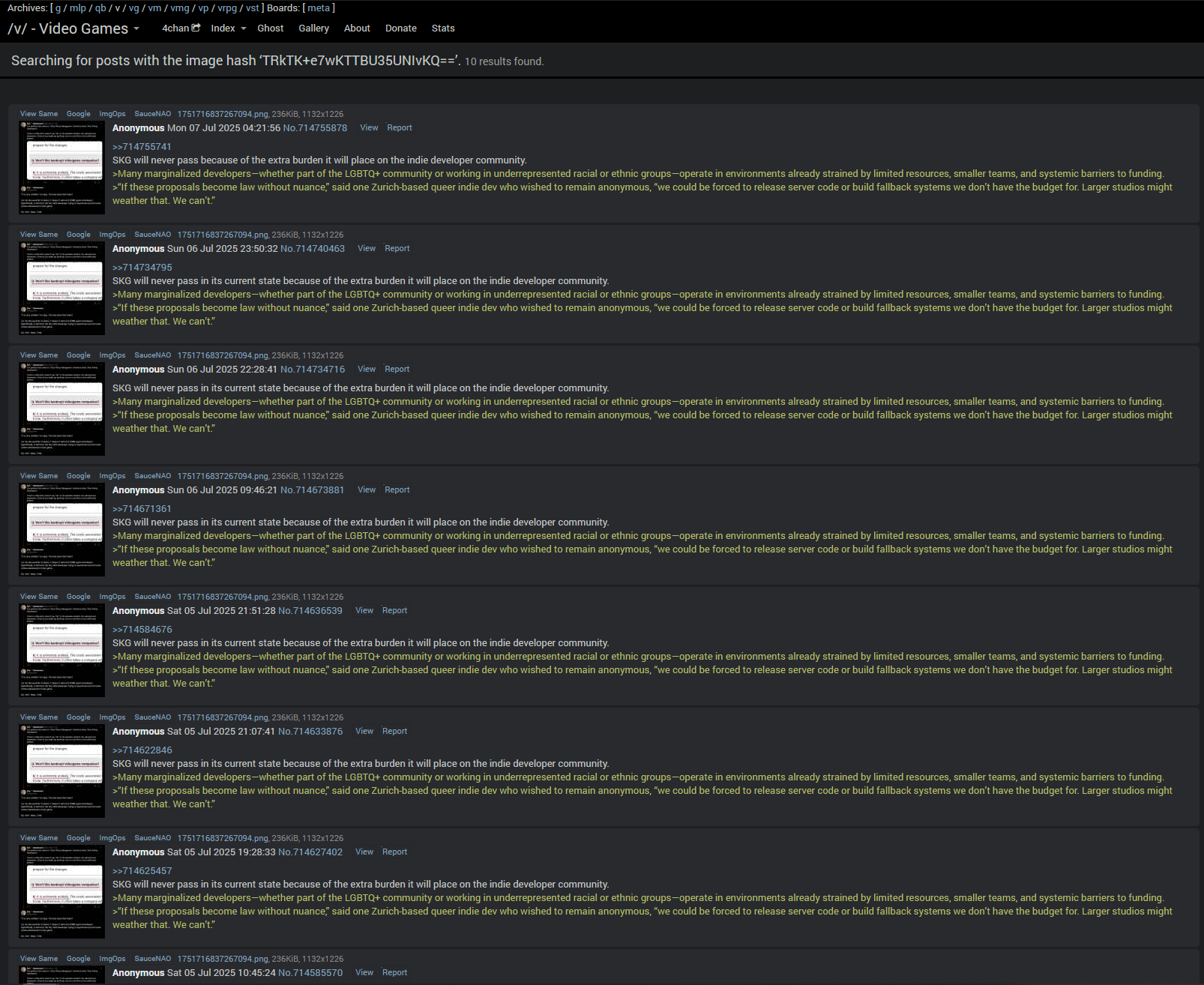The width and height of the screenshot is (1204, 985).
Task: Open the About menu item
Action: 358,28
